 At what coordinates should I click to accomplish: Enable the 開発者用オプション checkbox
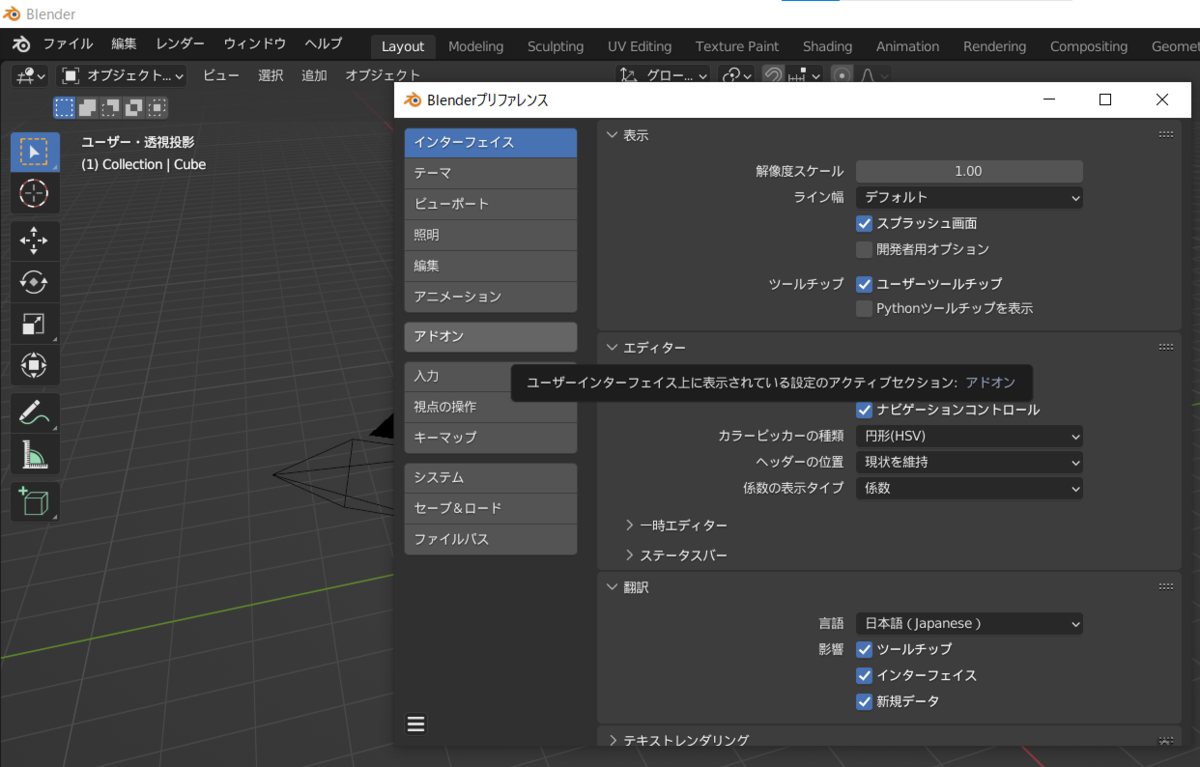865,249
